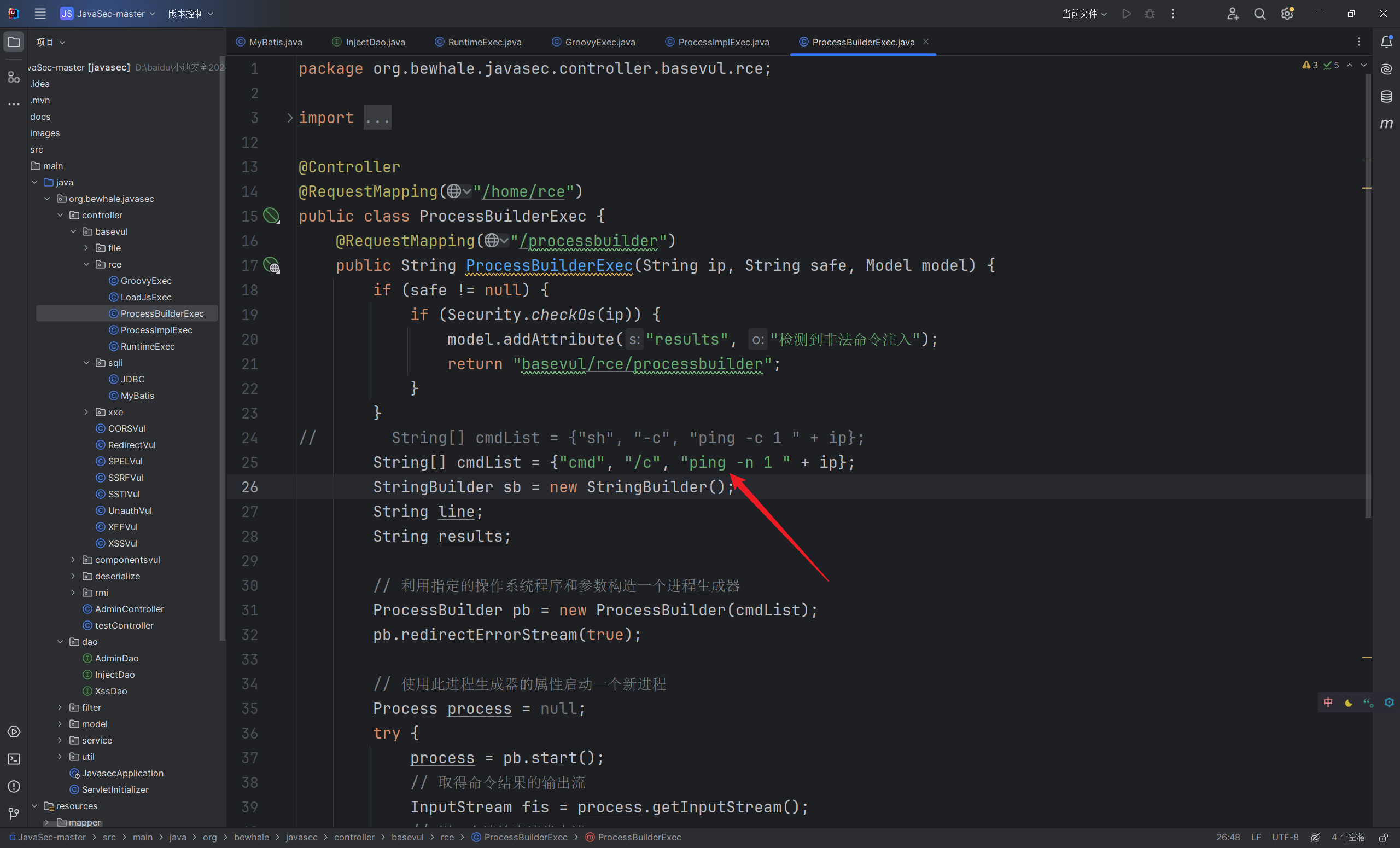1400x848 pixels.
Task: Click the editor vertical scrollbar
Action: (x=1367, y=295)
